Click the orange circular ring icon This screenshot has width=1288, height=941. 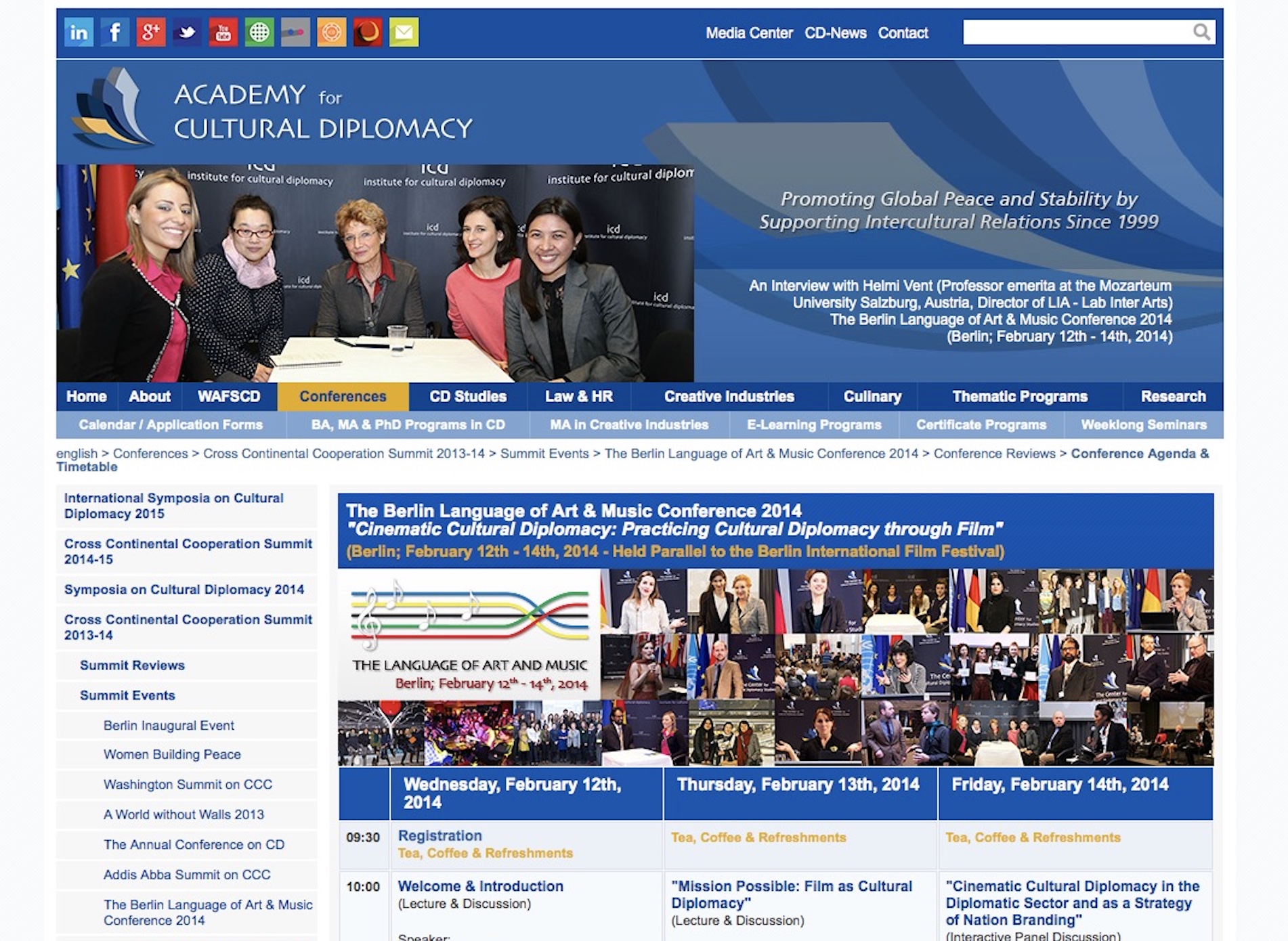(332, 32)
